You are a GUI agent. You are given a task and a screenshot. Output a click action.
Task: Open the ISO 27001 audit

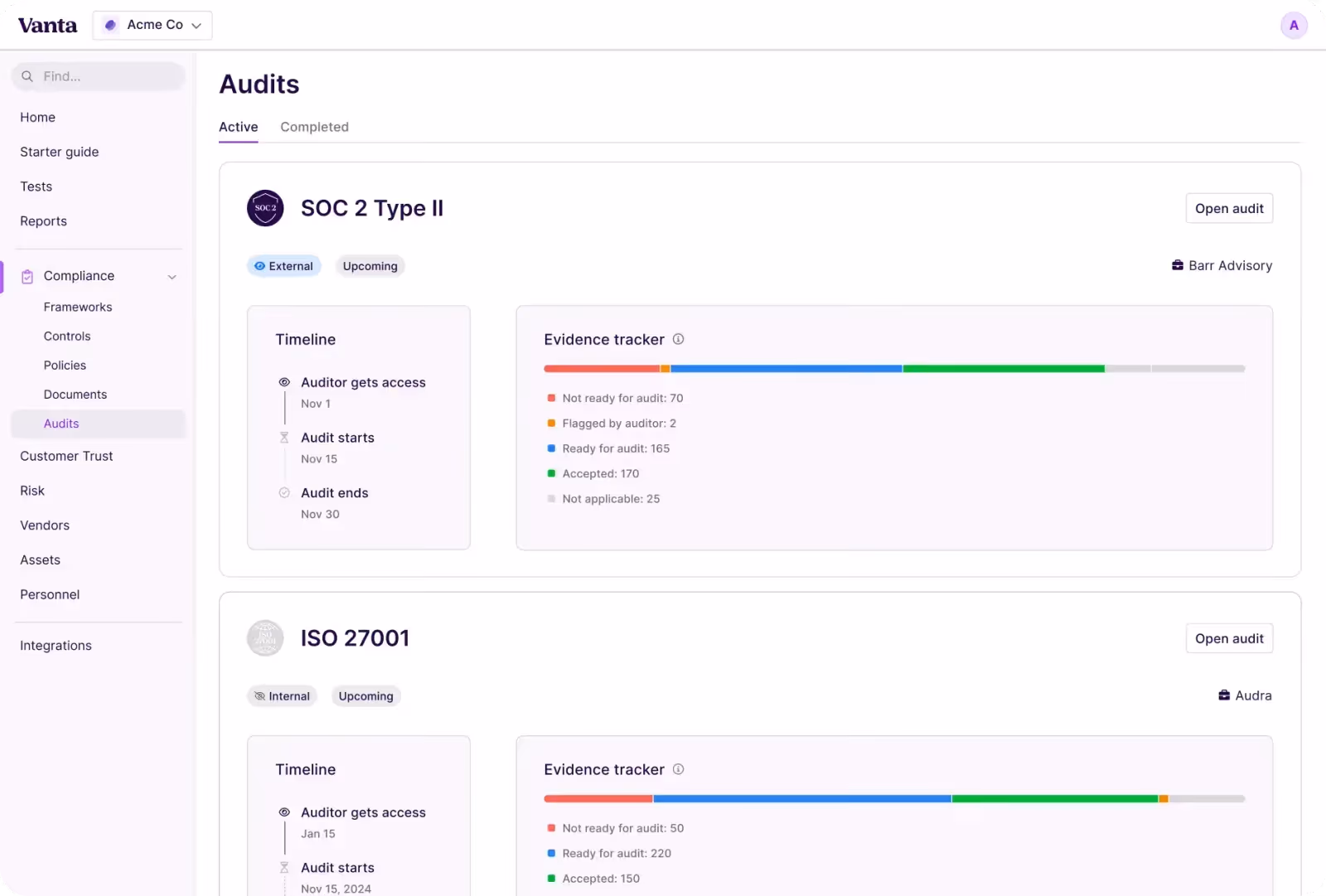[x=1229, y=639]
